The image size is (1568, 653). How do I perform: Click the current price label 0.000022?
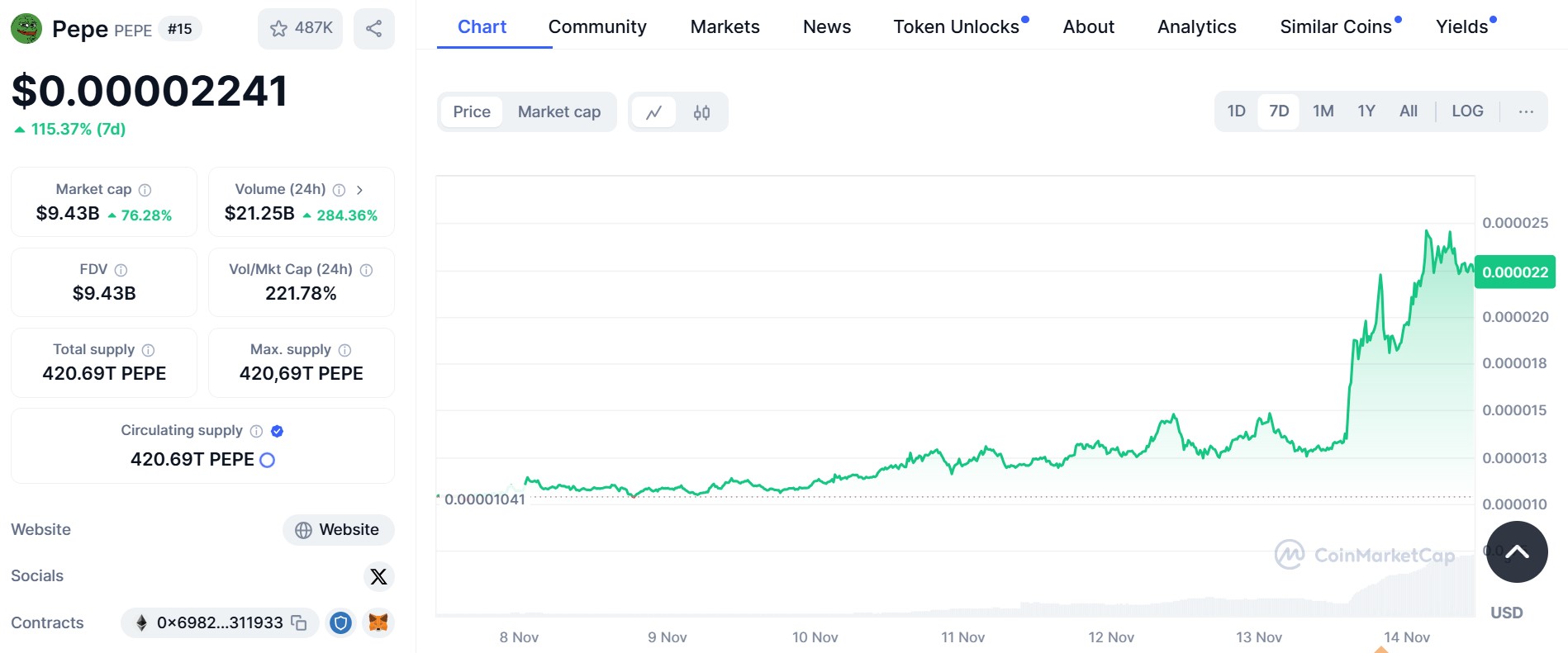[x=1515, y=272]
